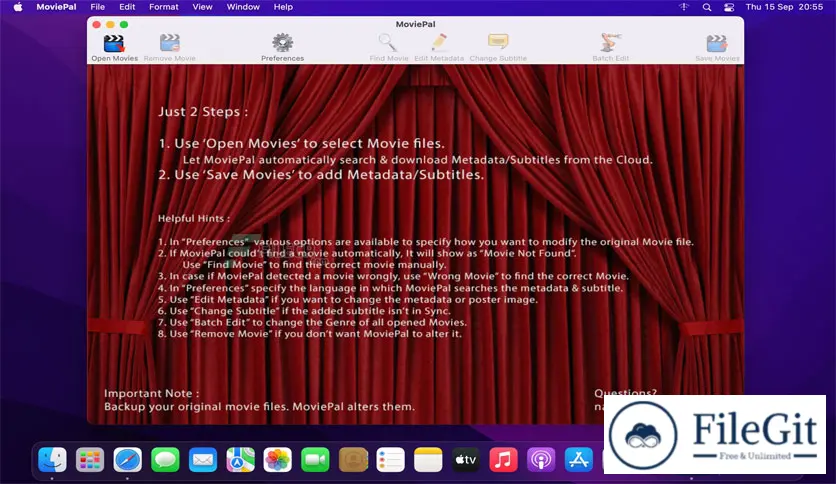Open the View menu

coord(202,7)
